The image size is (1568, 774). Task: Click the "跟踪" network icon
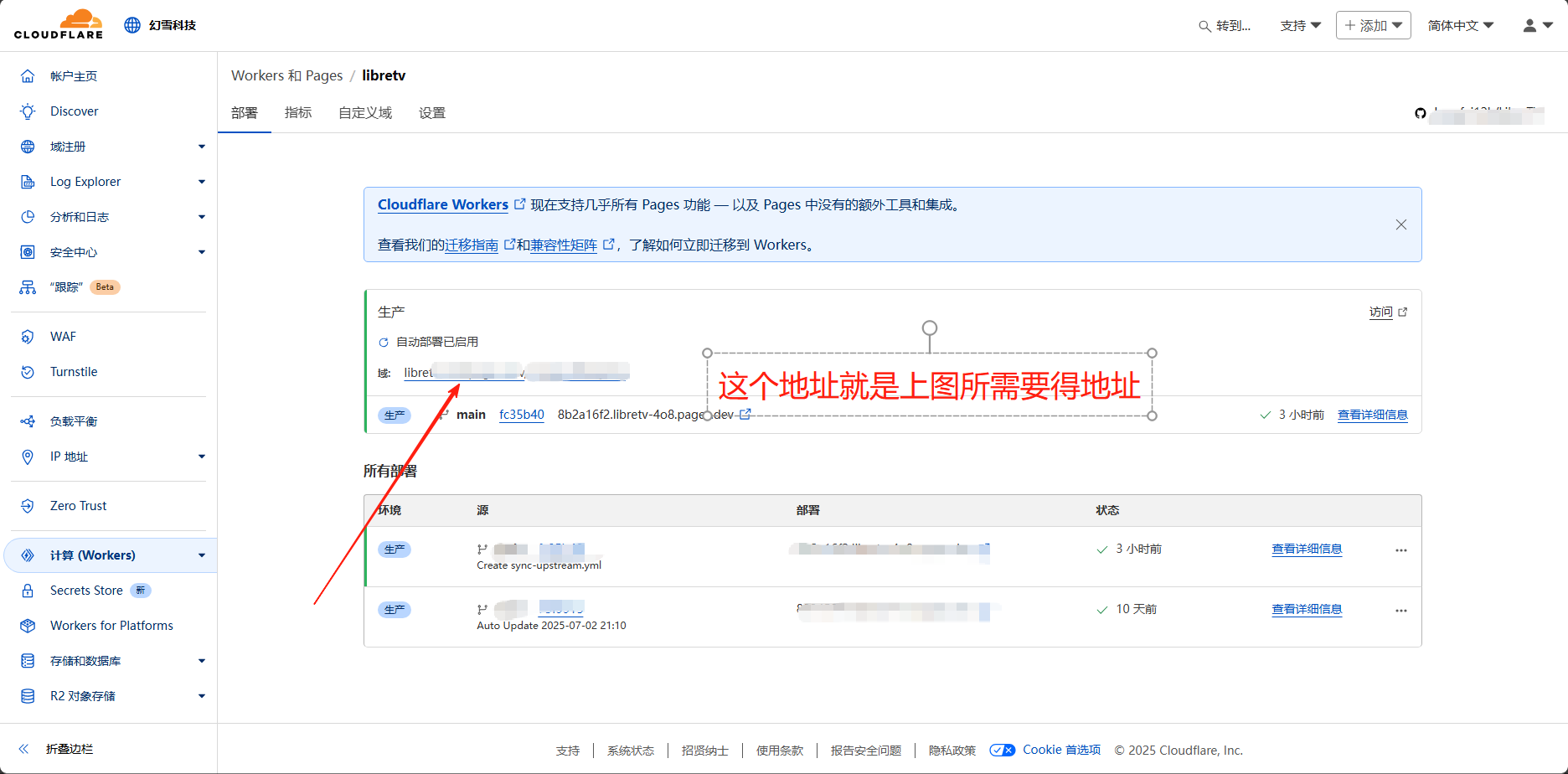(x=28, y=287)
